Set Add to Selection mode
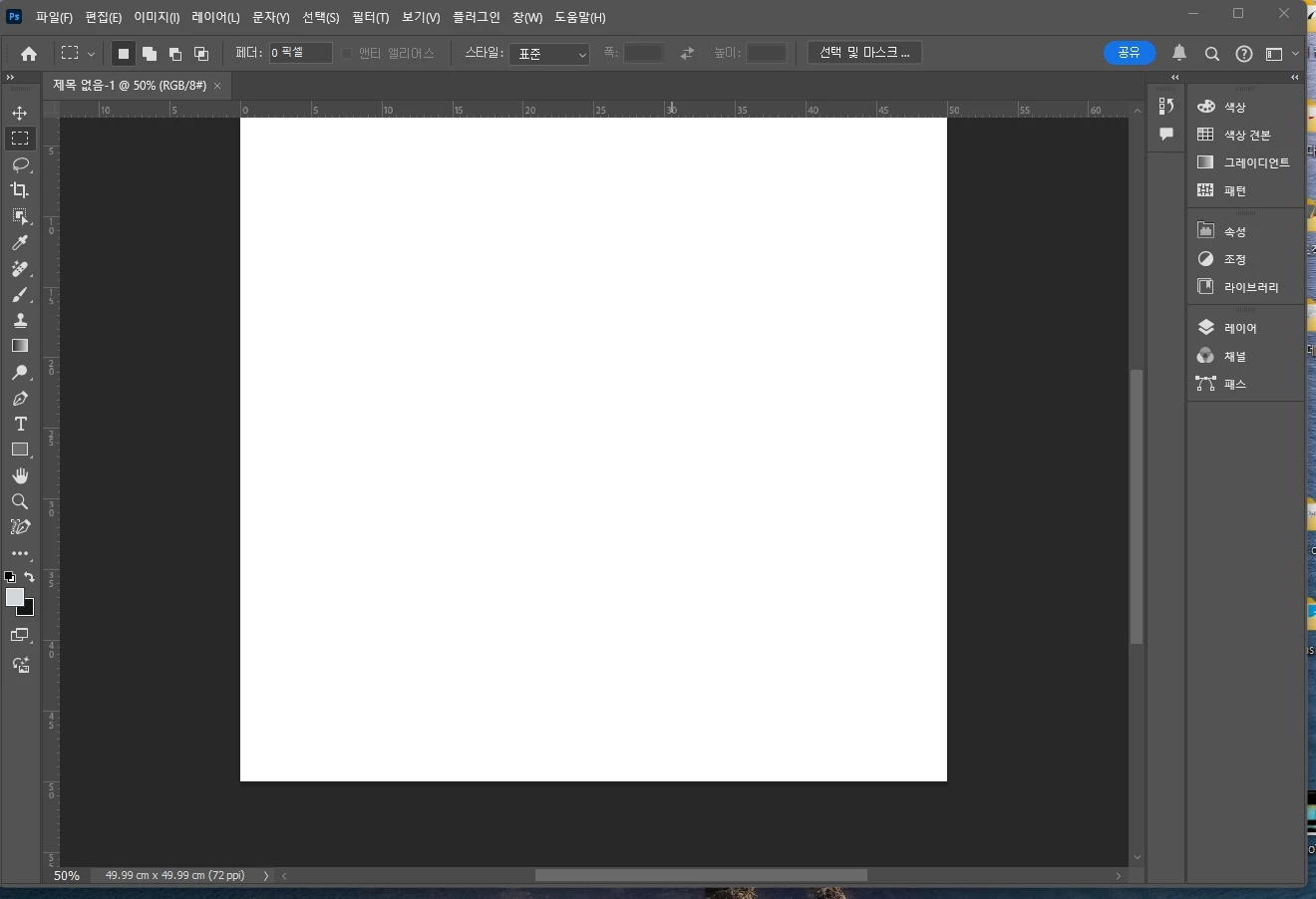The height and width of the screenshot is (899, 1316). coord(150,54)
